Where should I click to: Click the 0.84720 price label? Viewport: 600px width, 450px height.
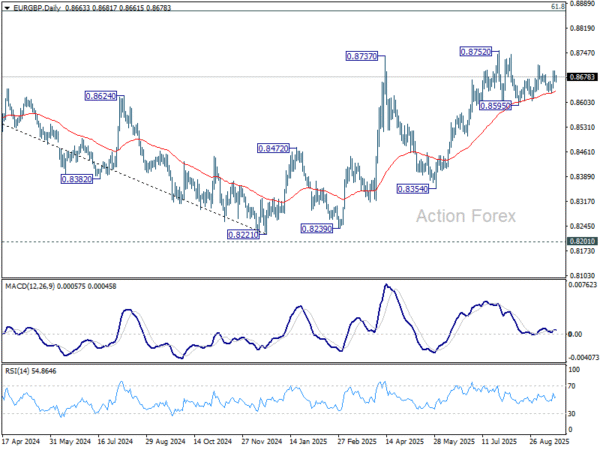click(274, 148)
